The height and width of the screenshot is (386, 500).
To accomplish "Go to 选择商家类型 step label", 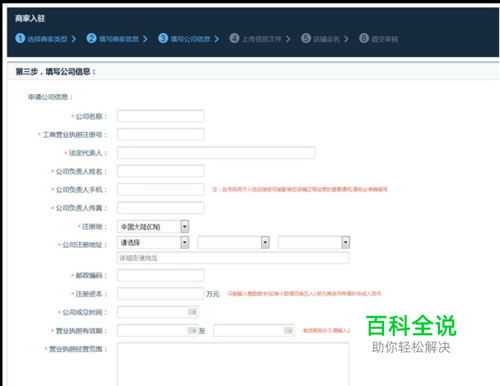I will (47, 39).
